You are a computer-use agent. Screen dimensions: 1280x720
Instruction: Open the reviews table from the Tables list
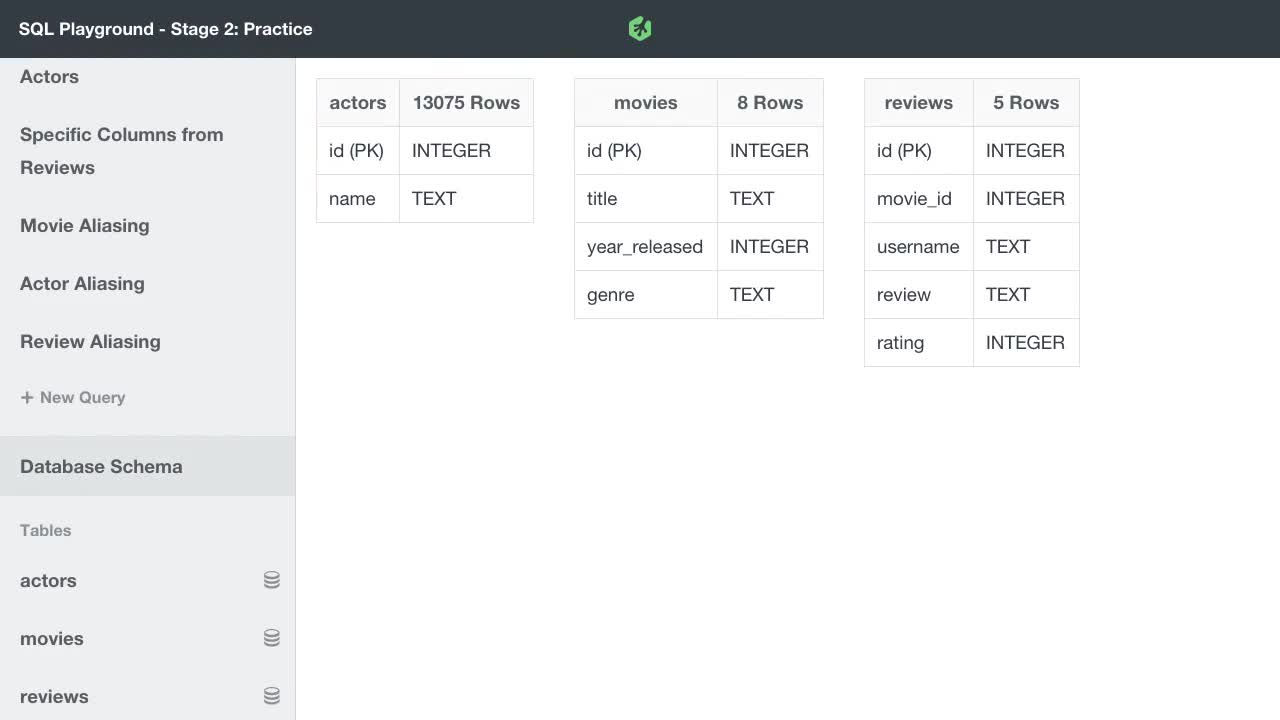coord(54,696)
